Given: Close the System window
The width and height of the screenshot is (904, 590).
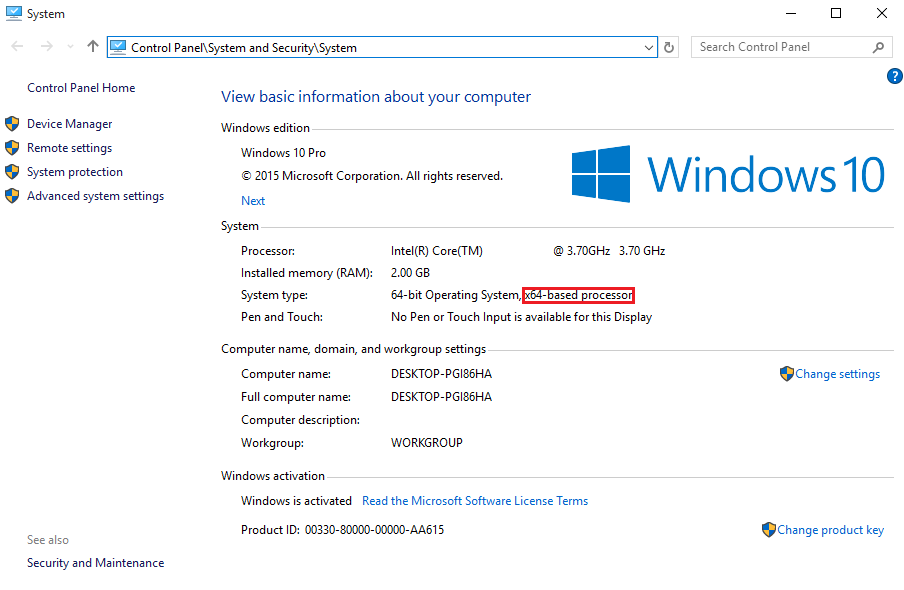Looking at the screenshot, I should click(x=882, y=13).
